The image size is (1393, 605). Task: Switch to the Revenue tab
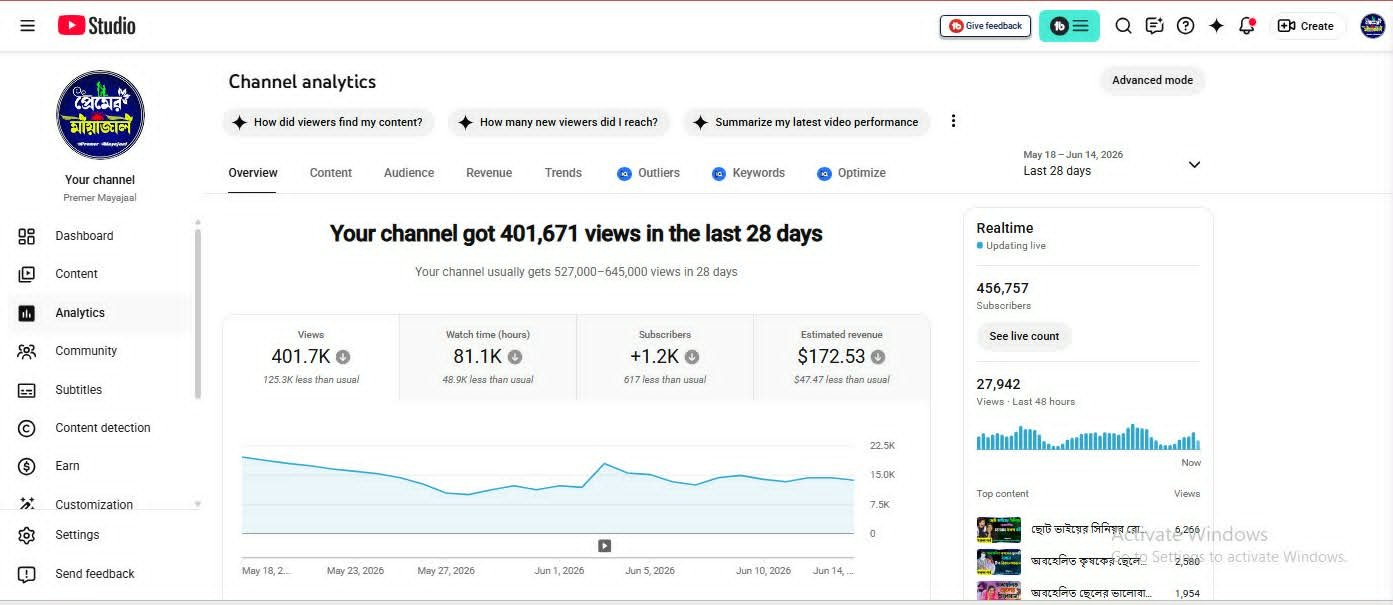(x=489, y=173)
